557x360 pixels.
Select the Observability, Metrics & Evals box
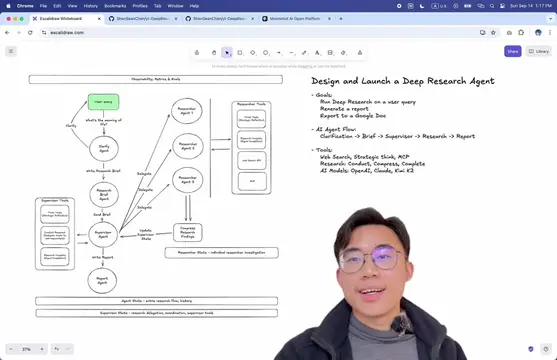(x=156, y=79)
